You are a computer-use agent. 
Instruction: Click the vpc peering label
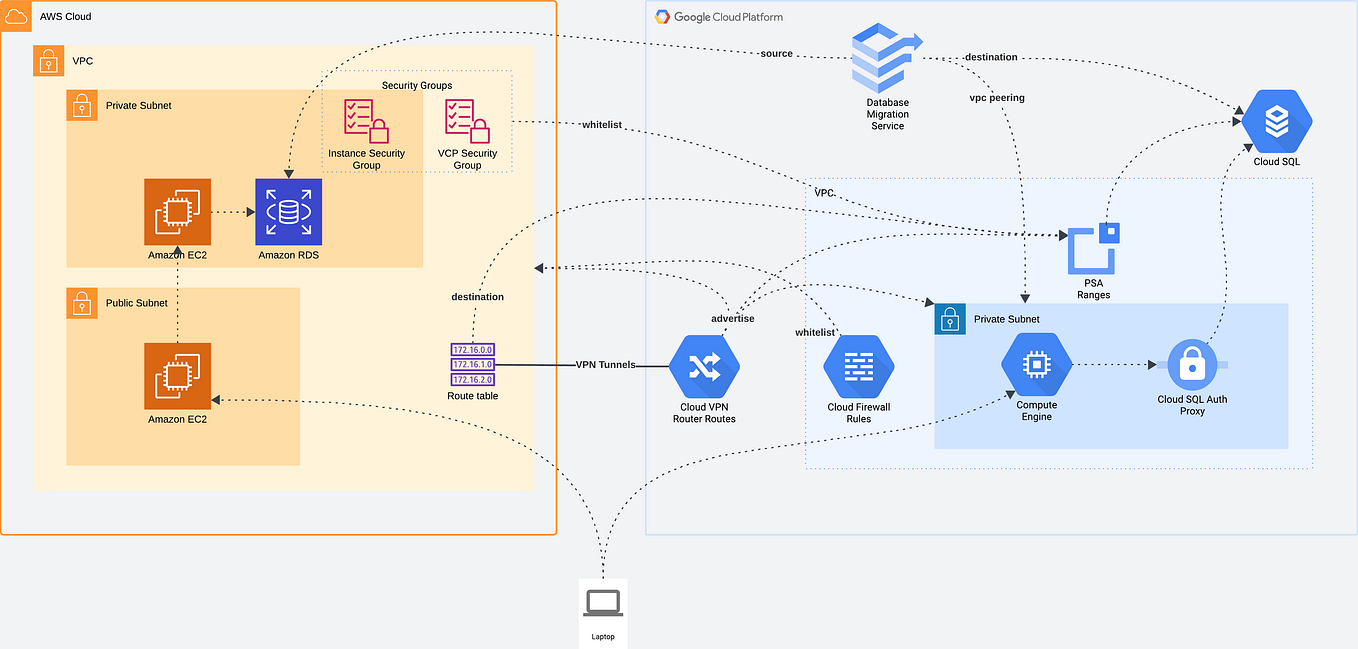click(997, 98)
